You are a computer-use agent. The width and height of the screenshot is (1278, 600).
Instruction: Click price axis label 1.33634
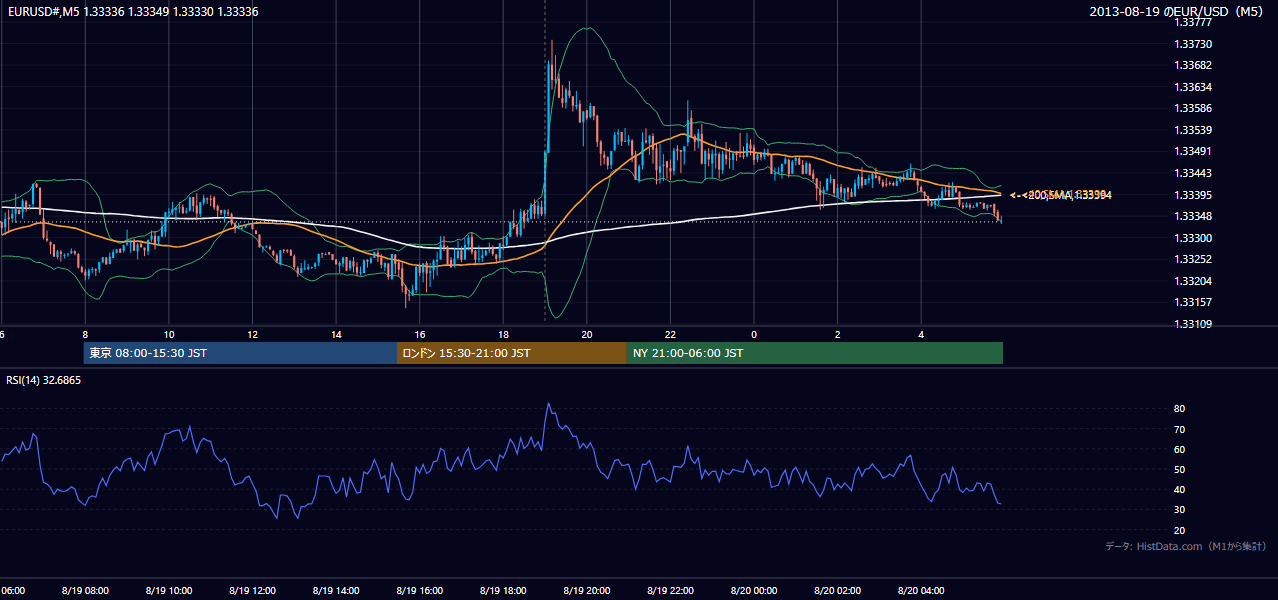1192,87
